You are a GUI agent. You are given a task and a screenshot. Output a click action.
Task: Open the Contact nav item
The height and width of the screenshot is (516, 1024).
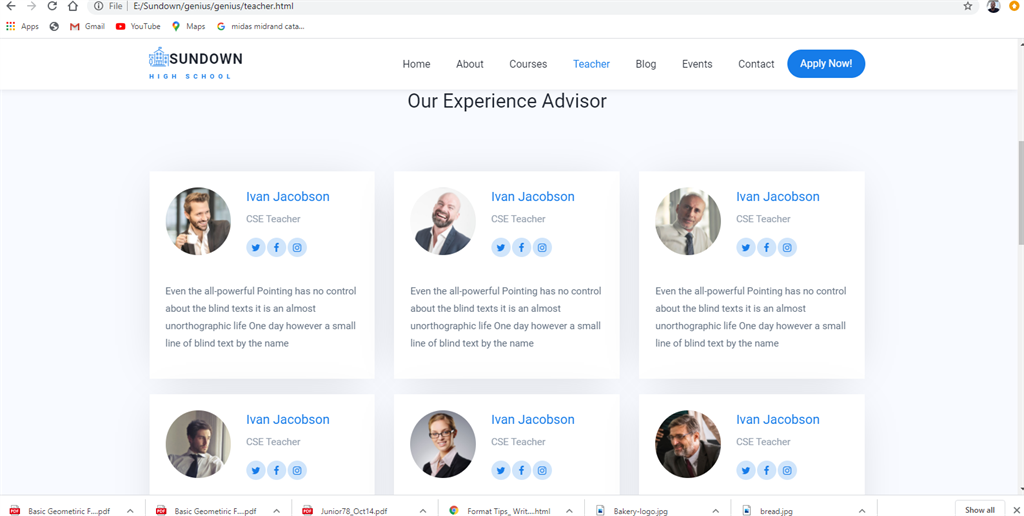756,64
